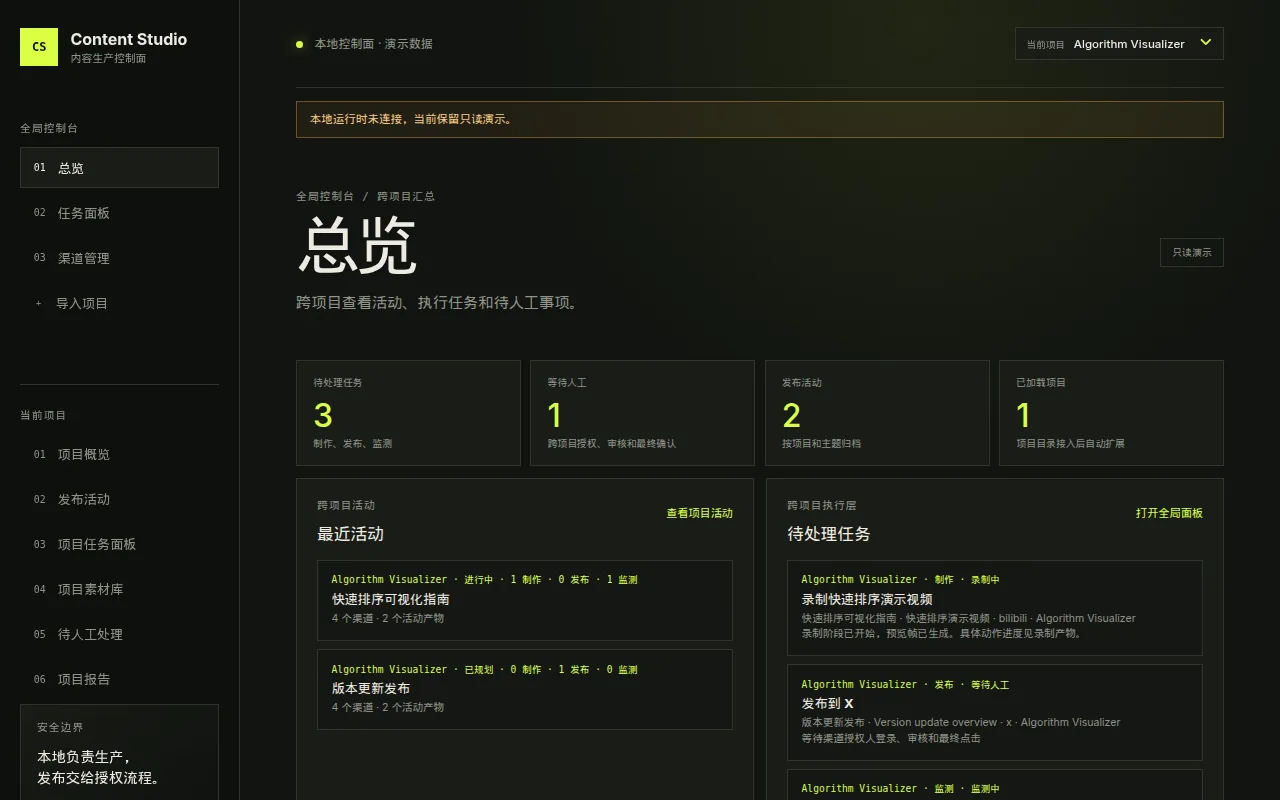Open 快速排序可视化指南 activity entry
Viewport: 1280px width, 800px height.
click(525, 600)
